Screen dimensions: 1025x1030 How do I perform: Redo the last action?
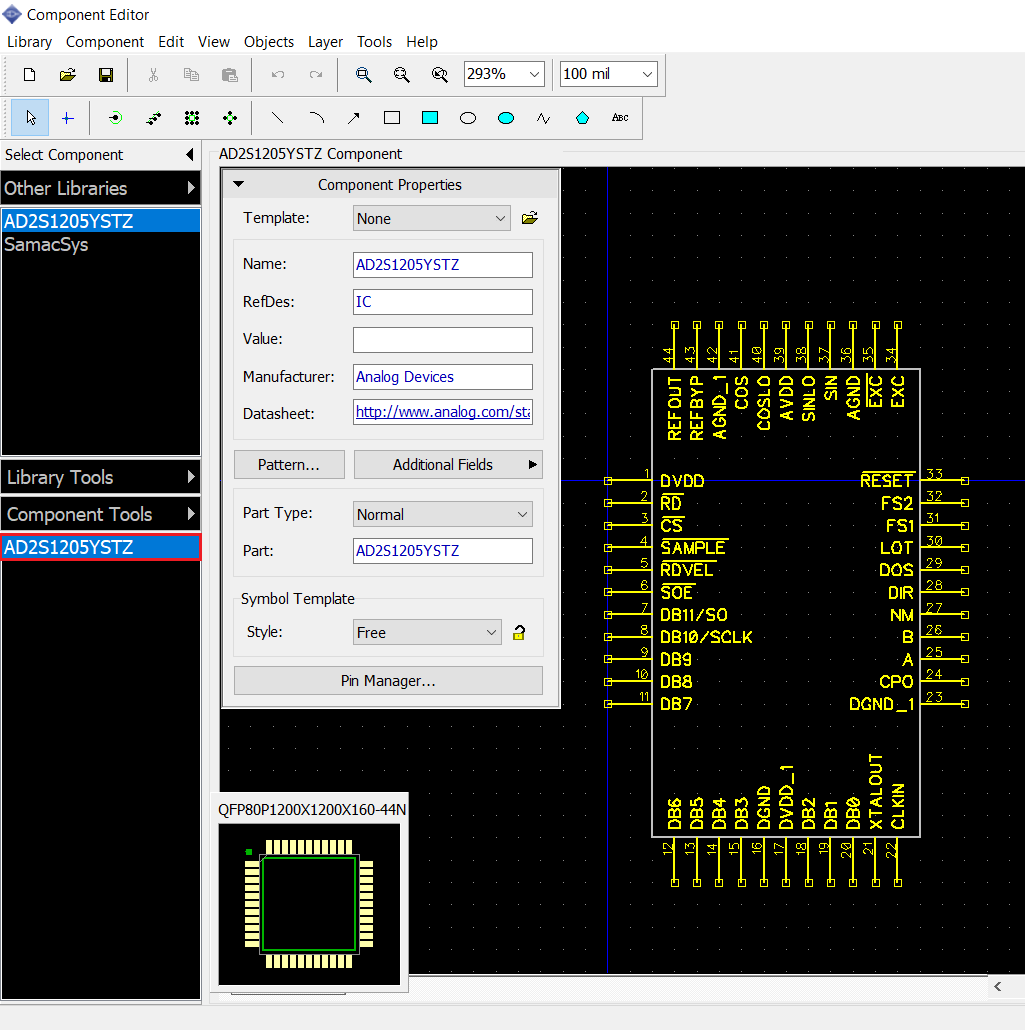tap(316, 75)
